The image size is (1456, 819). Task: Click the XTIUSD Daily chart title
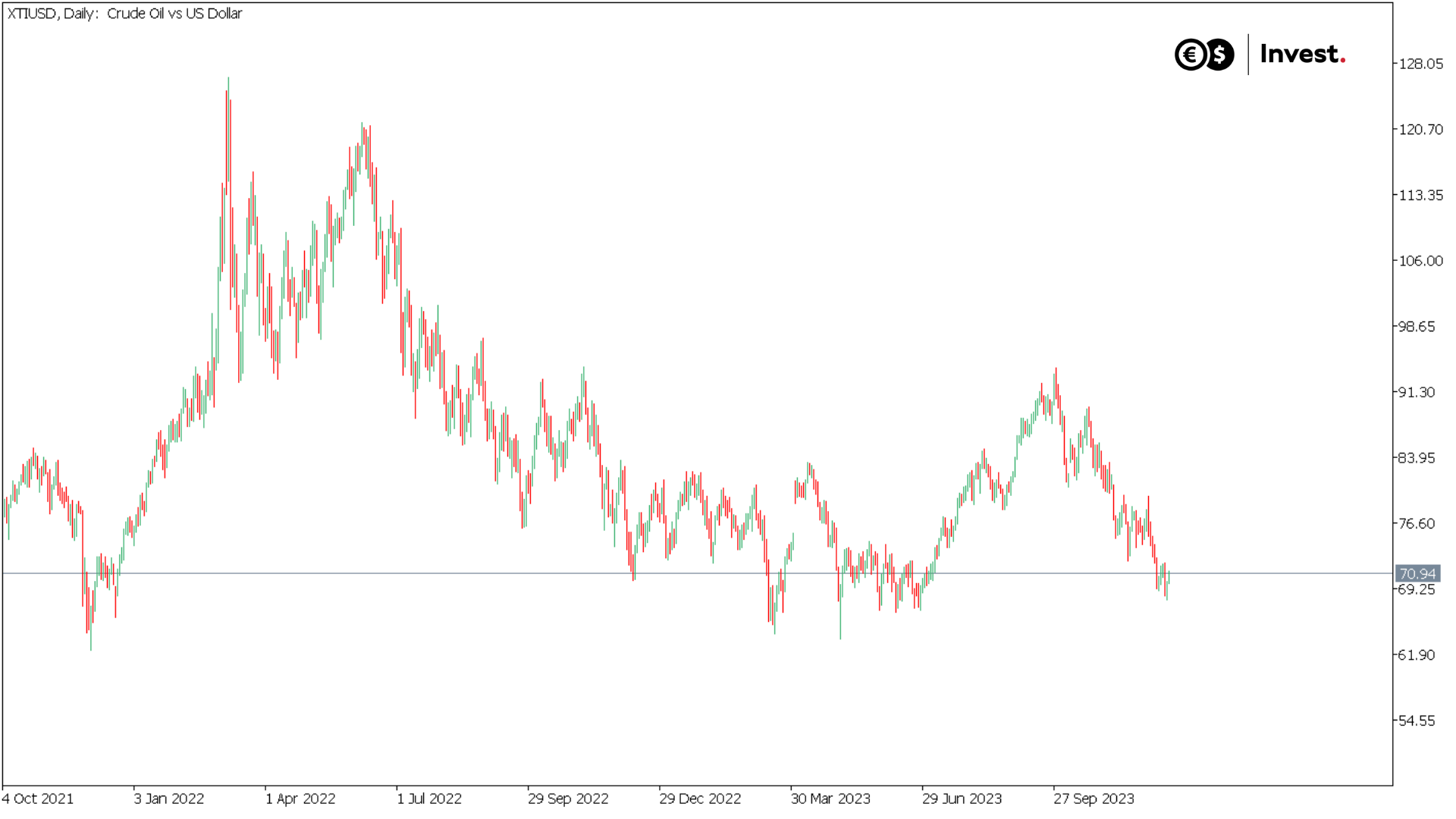tap(124, 14)
